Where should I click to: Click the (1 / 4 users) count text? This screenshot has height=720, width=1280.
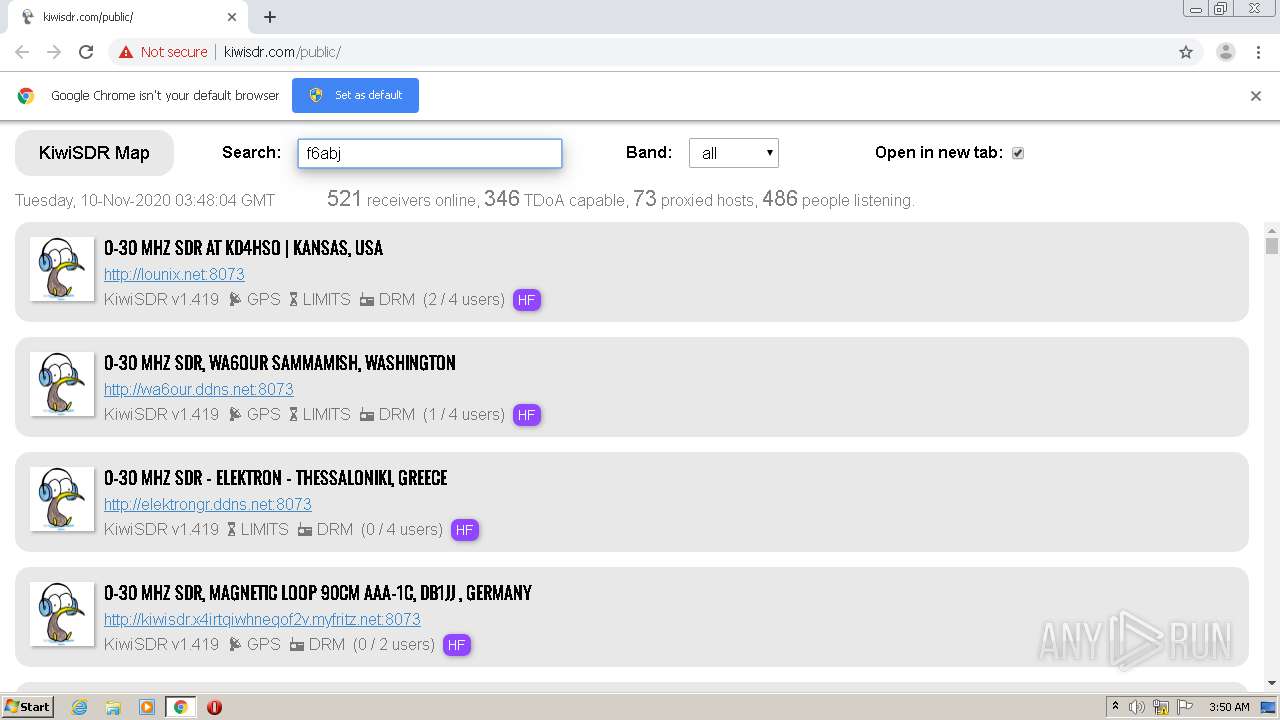464,415
